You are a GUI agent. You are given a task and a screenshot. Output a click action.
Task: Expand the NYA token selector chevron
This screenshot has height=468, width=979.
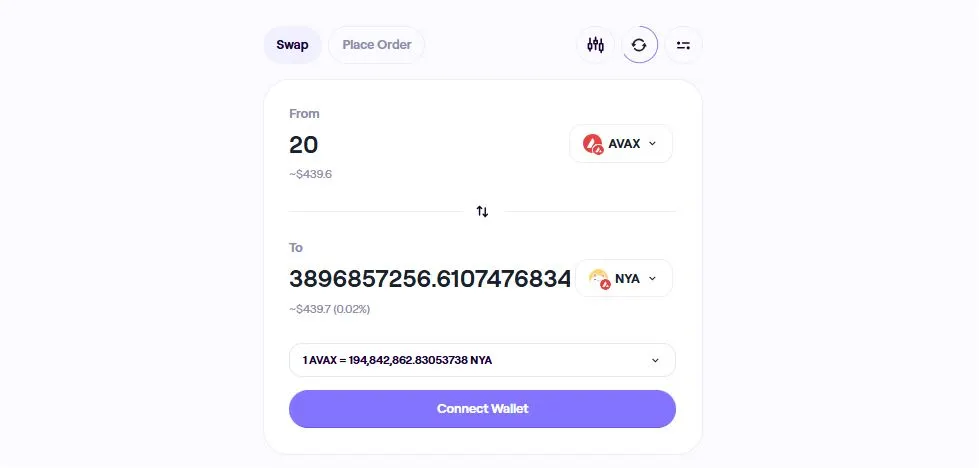(653, 278)
